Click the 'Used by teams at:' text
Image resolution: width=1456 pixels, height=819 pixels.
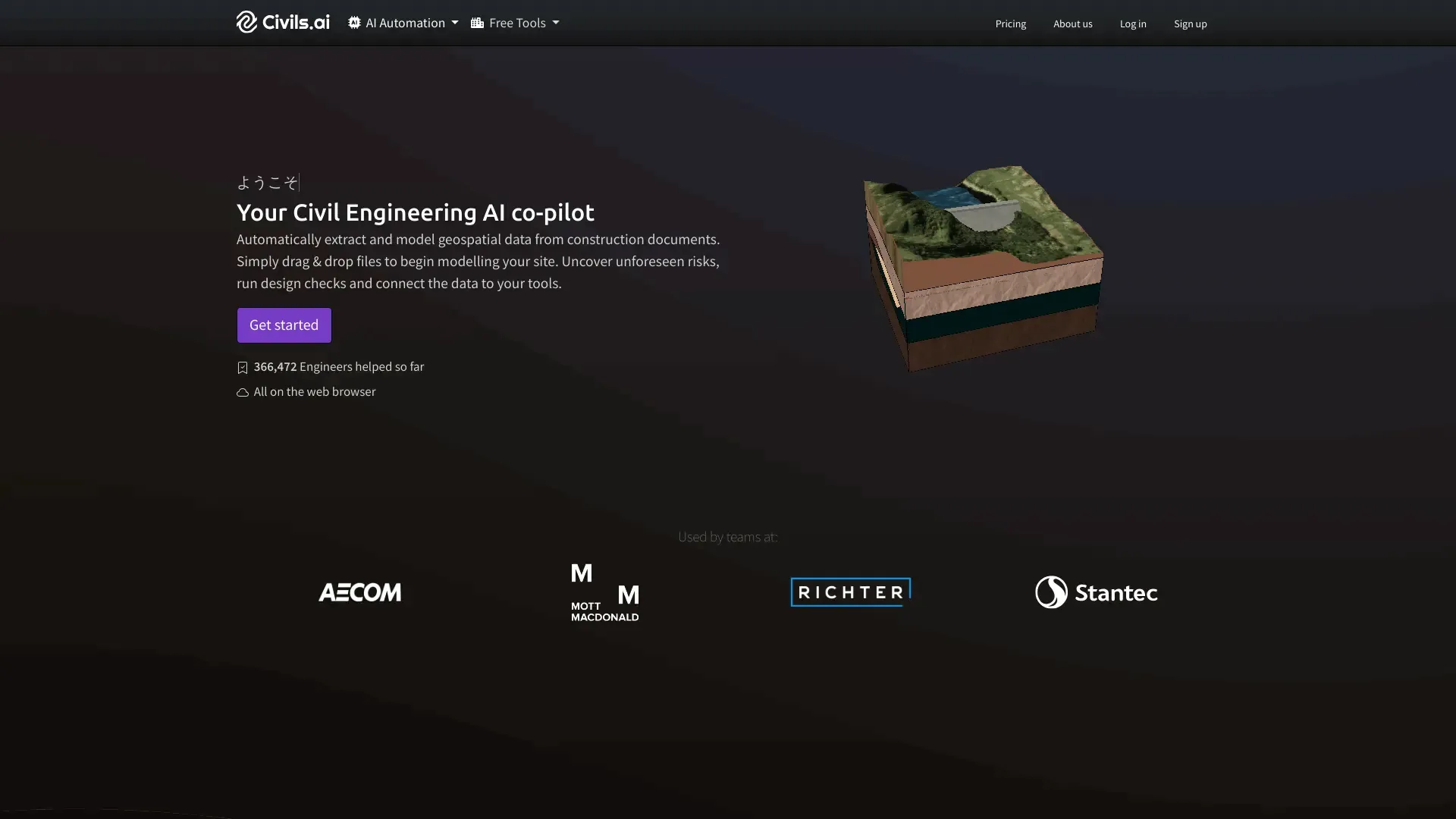728,537
